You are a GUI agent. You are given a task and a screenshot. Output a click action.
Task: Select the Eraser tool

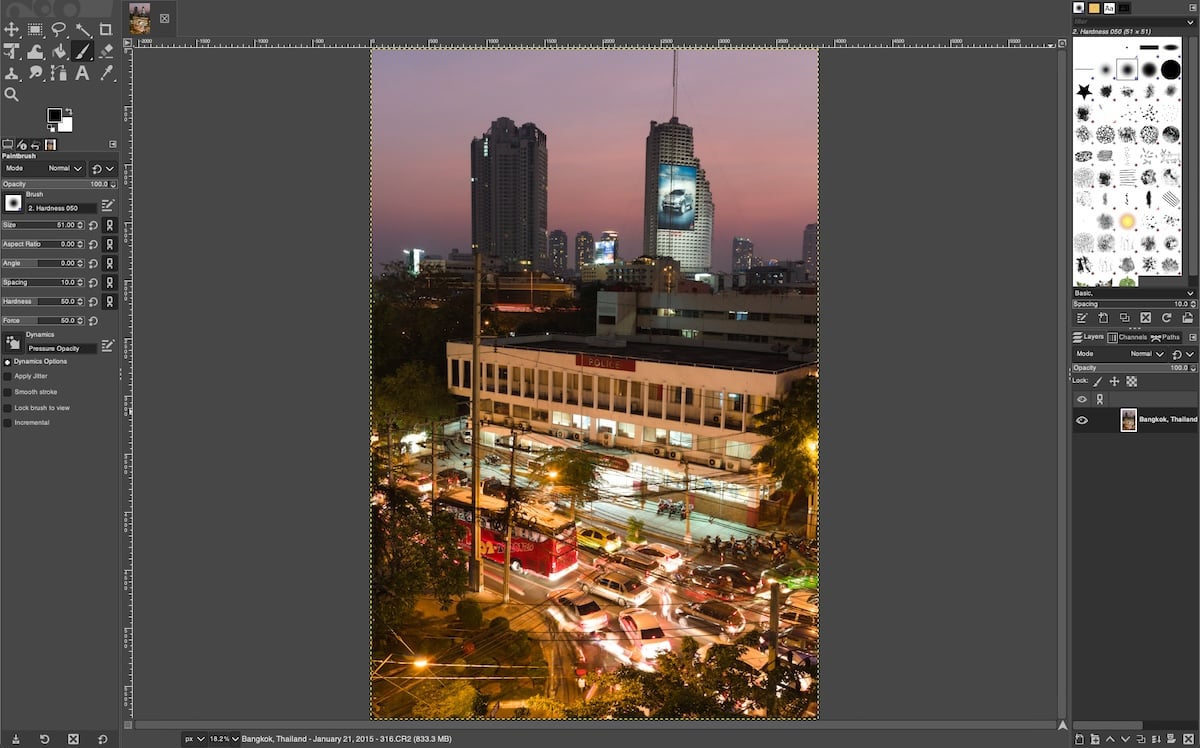[x=106, y=52]
